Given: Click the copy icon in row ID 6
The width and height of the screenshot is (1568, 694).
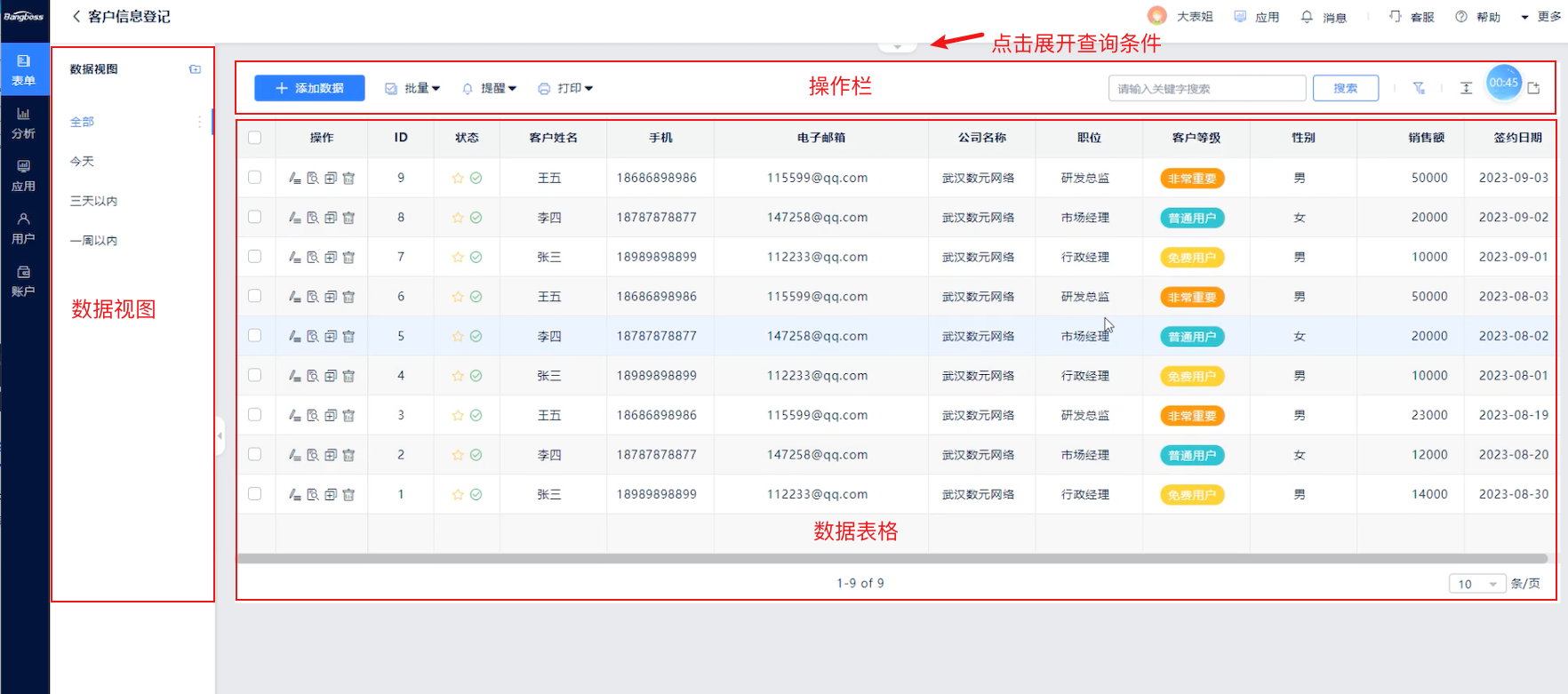Looking at the screenshot, I should [331, 297].
